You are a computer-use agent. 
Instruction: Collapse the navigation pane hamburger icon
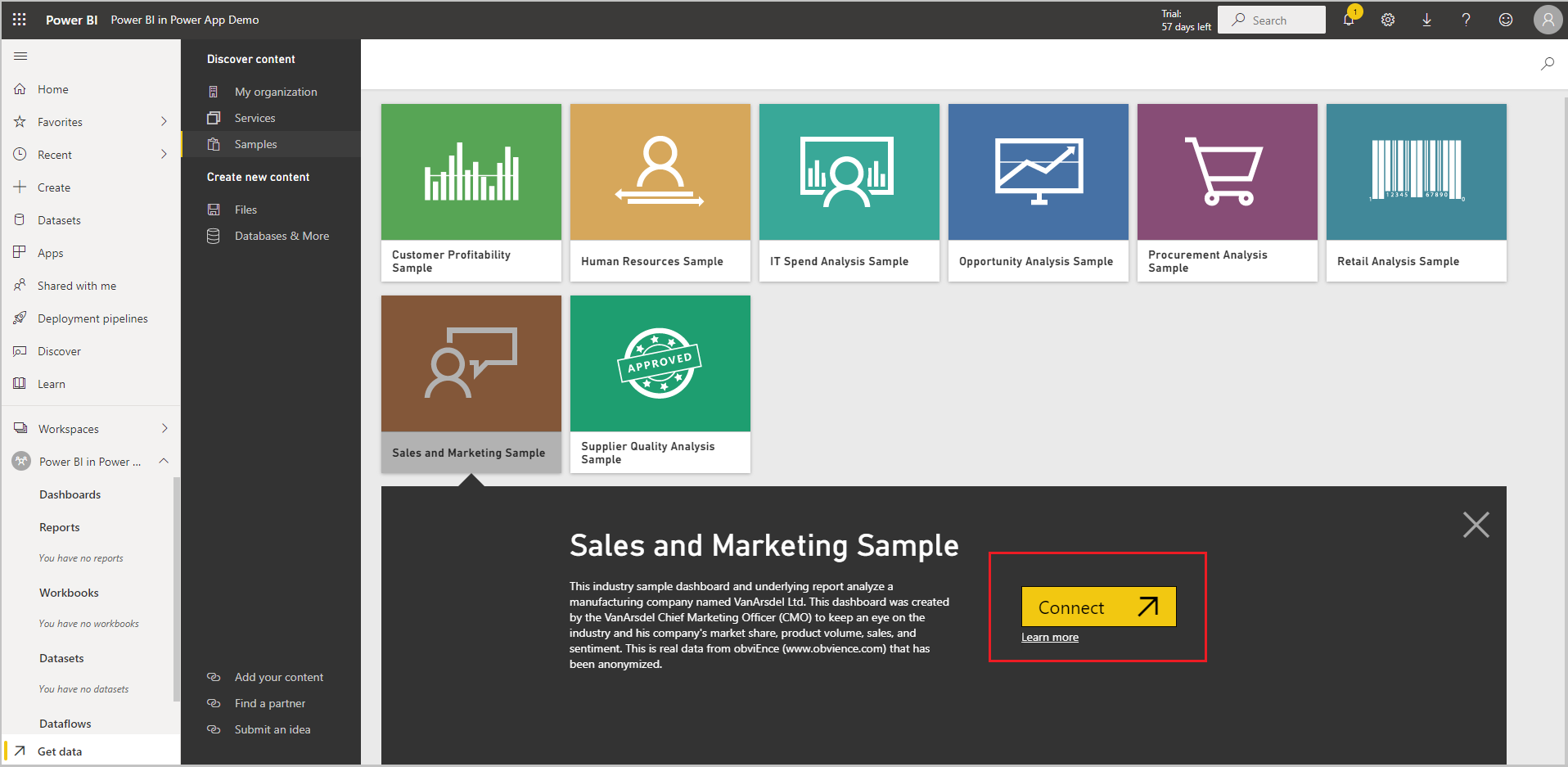[20, 56]
